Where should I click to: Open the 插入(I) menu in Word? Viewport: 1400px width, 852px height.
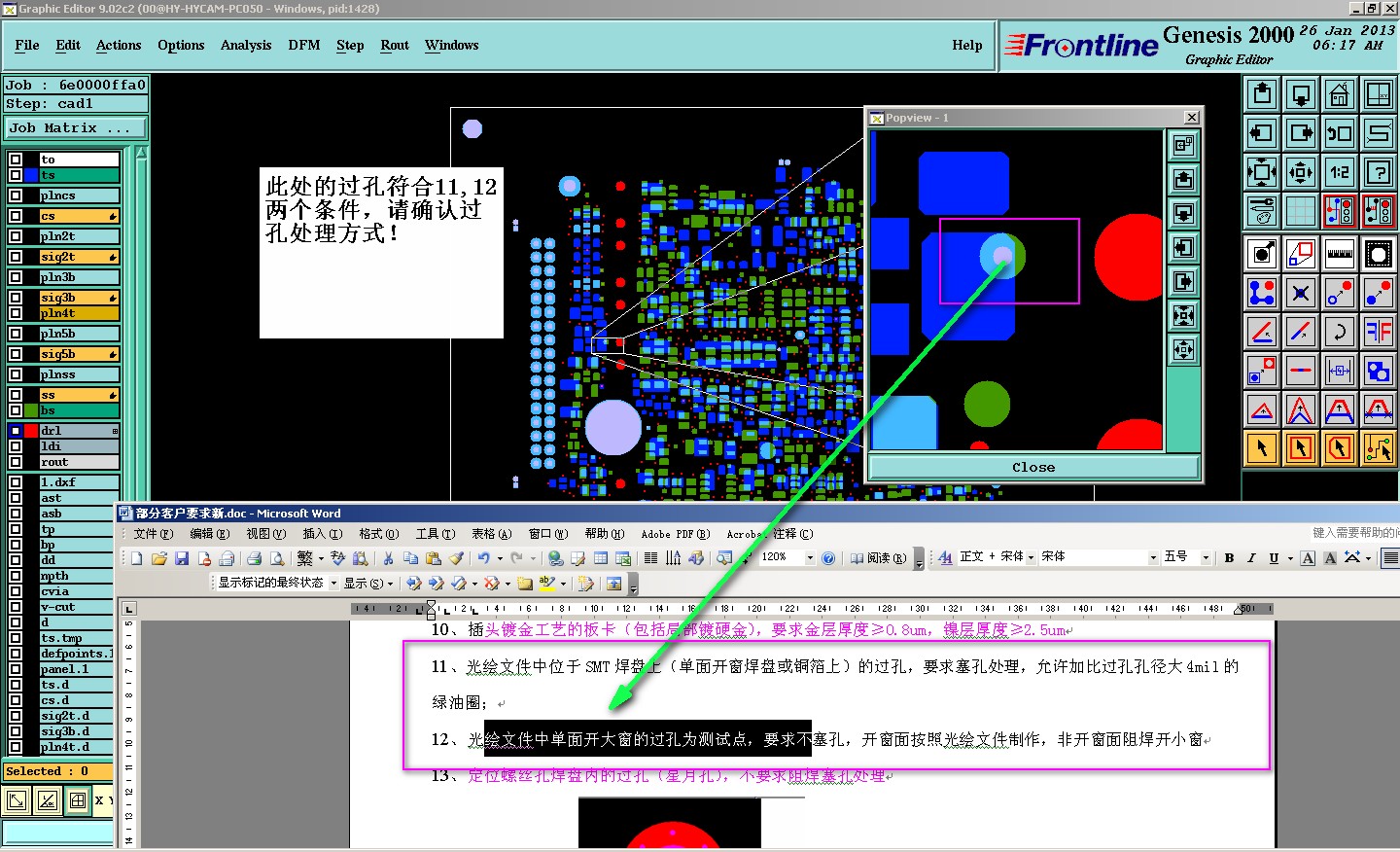[323, 534]
